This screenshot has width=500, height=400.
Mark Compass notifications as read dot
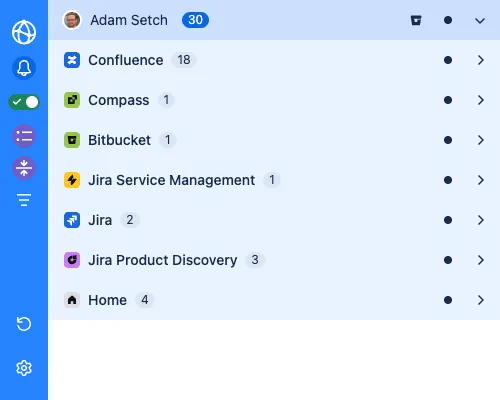click(448, 100)
